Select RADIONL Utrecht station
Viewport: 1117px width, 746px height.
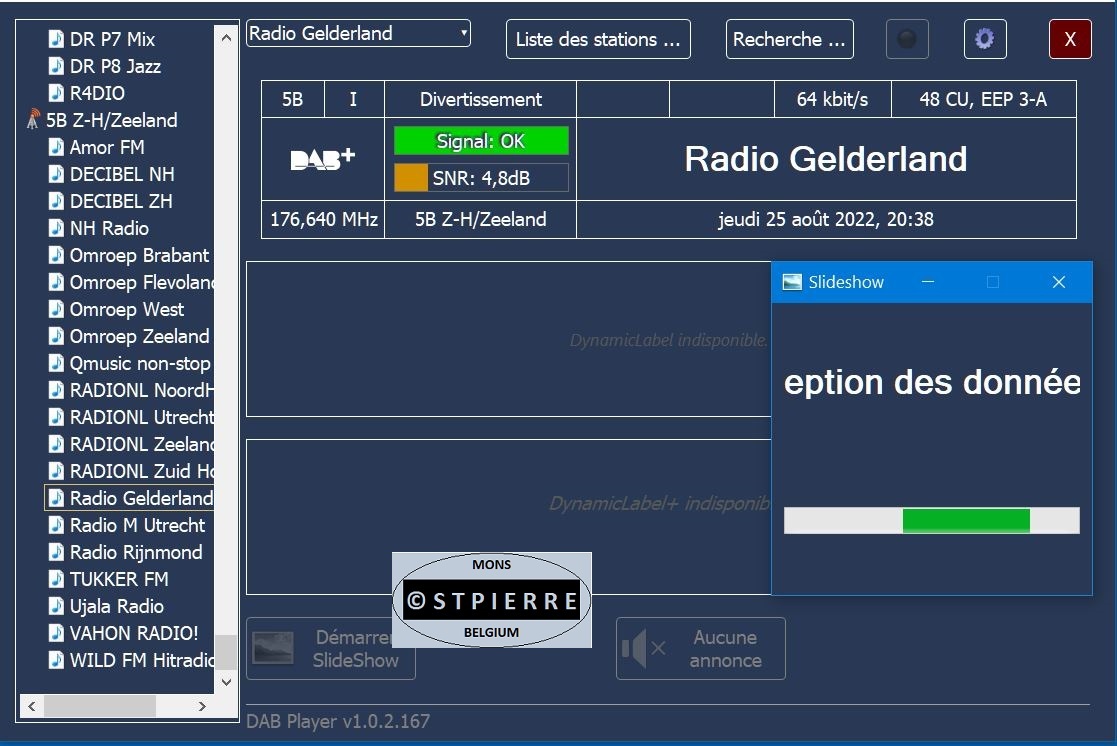coord(141,418)
